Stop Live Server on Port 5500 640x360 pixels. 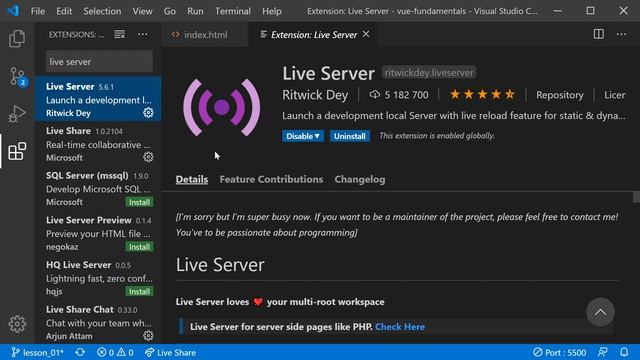[x=559, y=352]
